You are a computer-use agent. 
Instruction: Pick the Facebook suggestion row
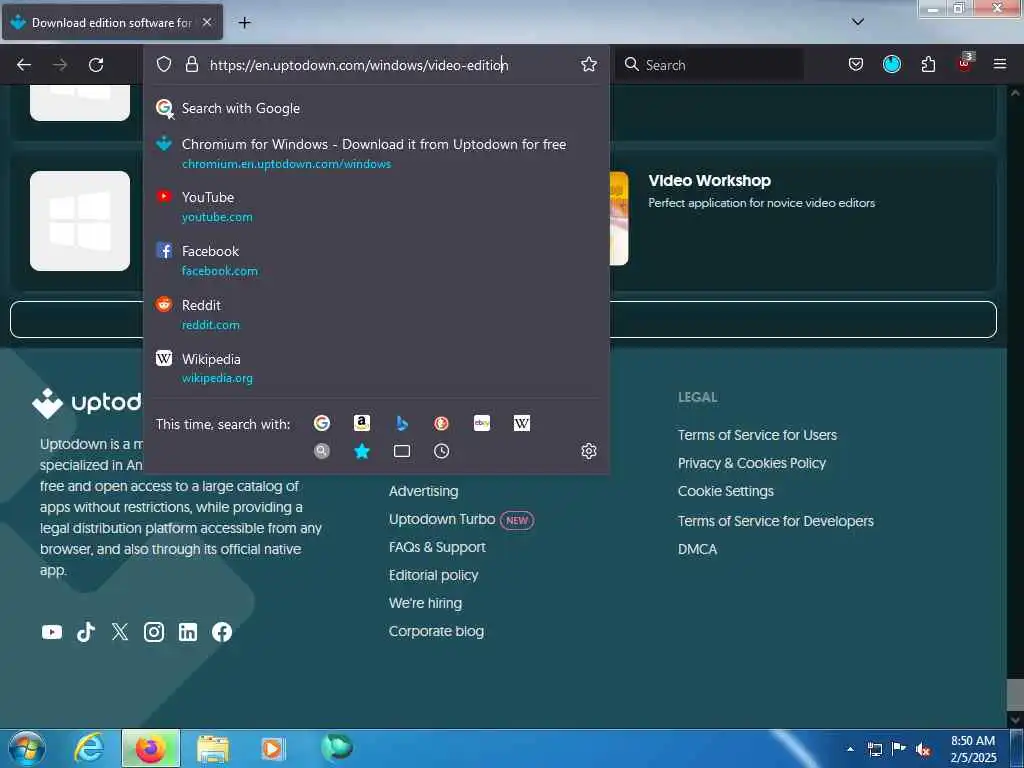coord(376,261)
